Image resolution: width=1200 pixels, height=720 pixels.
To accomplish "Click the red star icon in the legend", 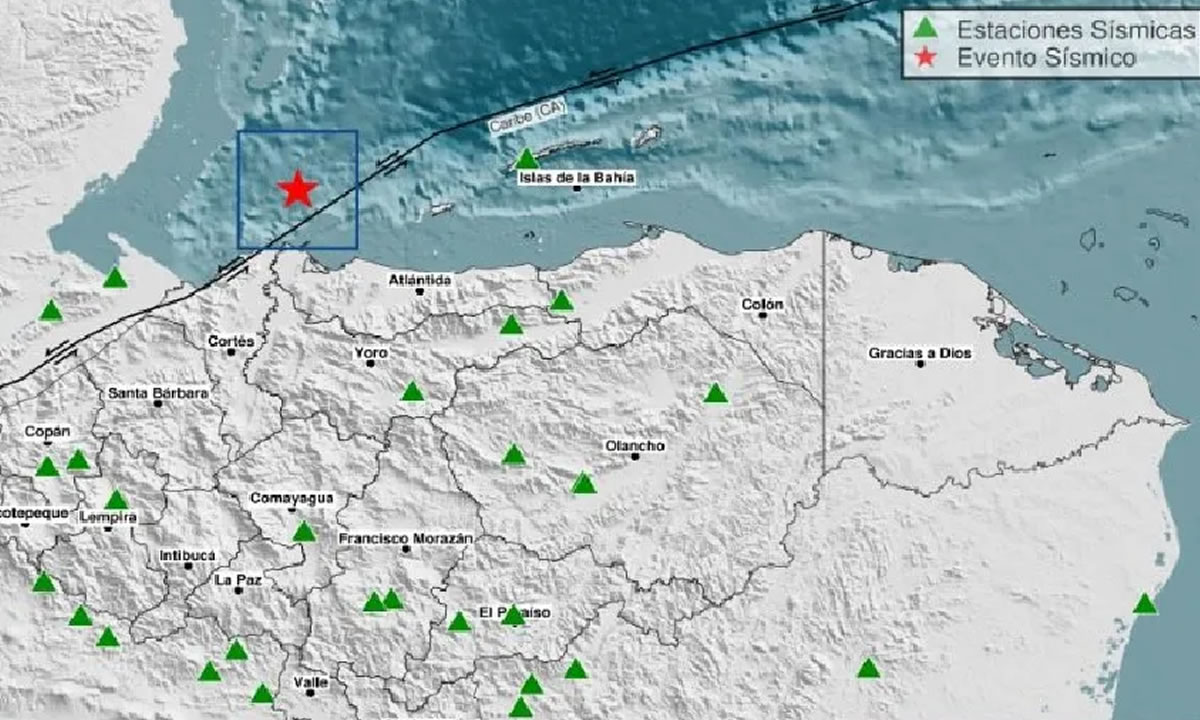I will point(927,58).
